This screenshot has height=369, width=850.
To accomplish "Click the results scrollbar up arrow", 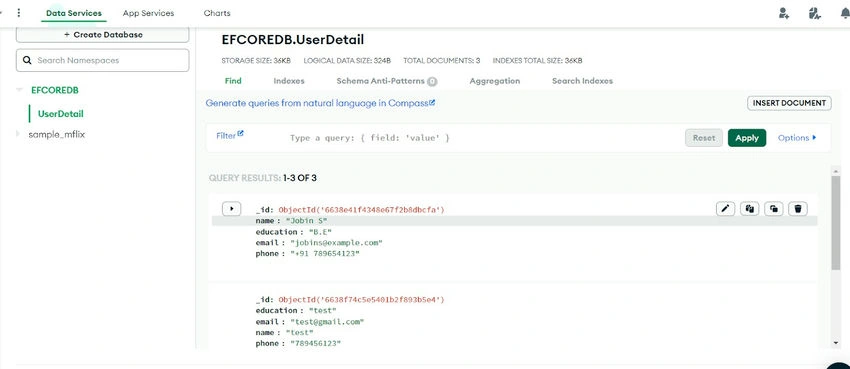I will click(x=835, y=171).
